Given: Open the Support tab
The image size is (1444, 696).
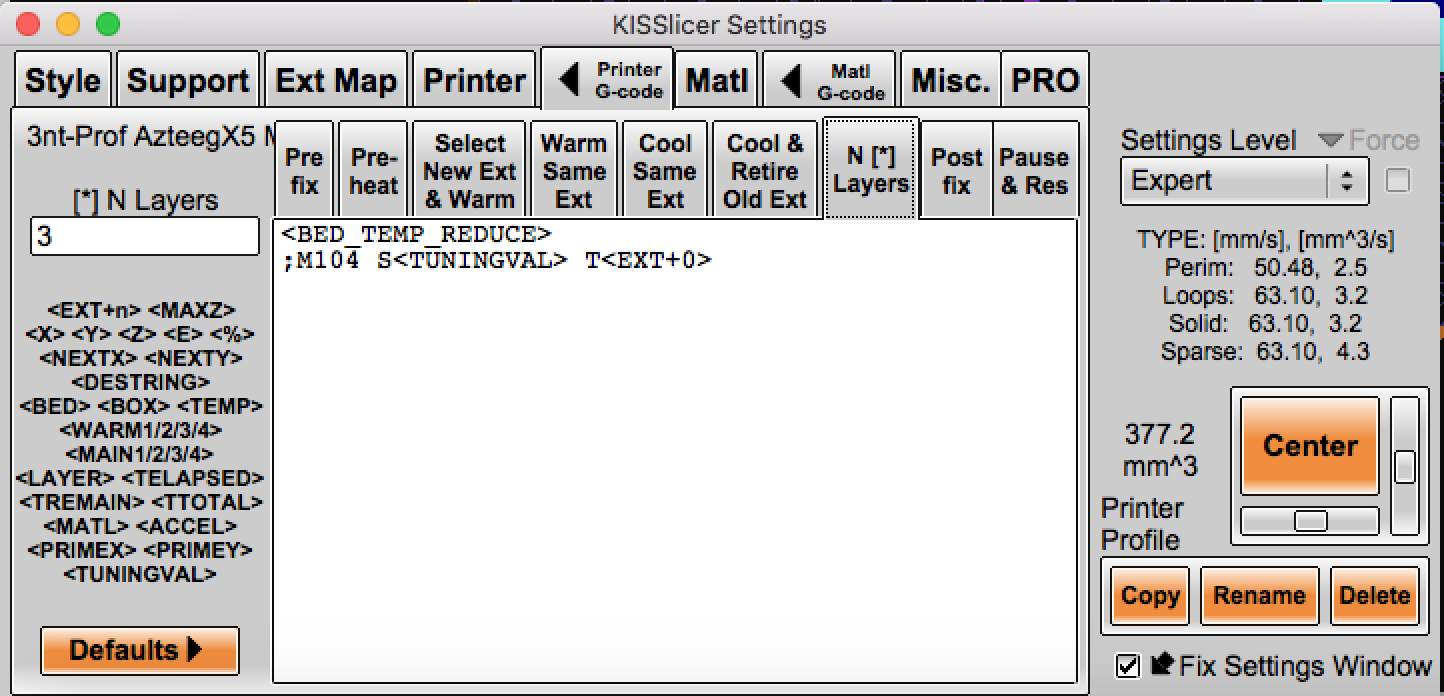Looking at the screenshot, I should [x=188, y=80].
